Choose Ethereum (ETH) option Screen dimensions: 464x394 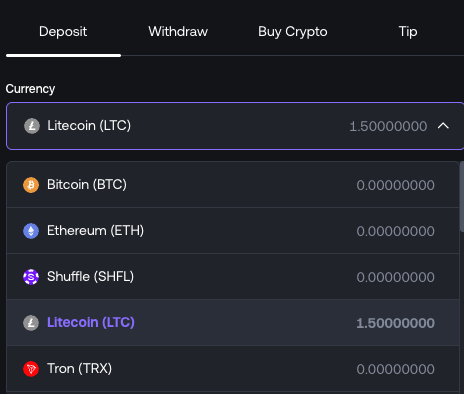[x=233, y=231]
